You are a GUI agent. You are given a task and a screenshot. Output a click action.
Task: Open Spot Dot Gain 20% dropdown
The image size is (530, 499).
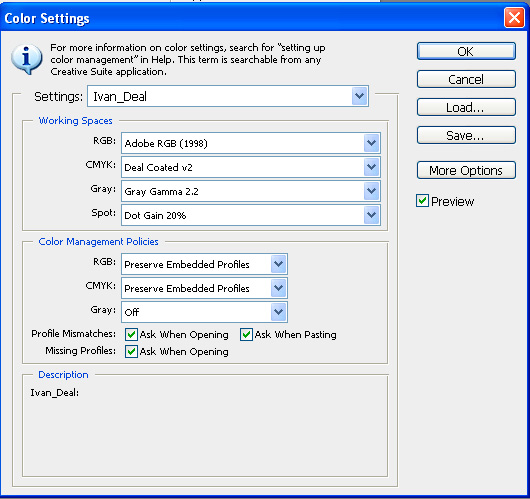pos(251,215)
